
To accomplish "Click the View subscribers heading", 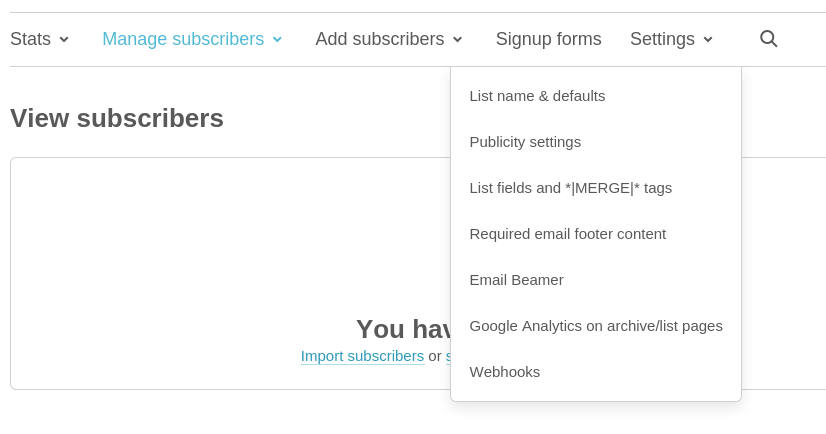I will tap(117, 118).
